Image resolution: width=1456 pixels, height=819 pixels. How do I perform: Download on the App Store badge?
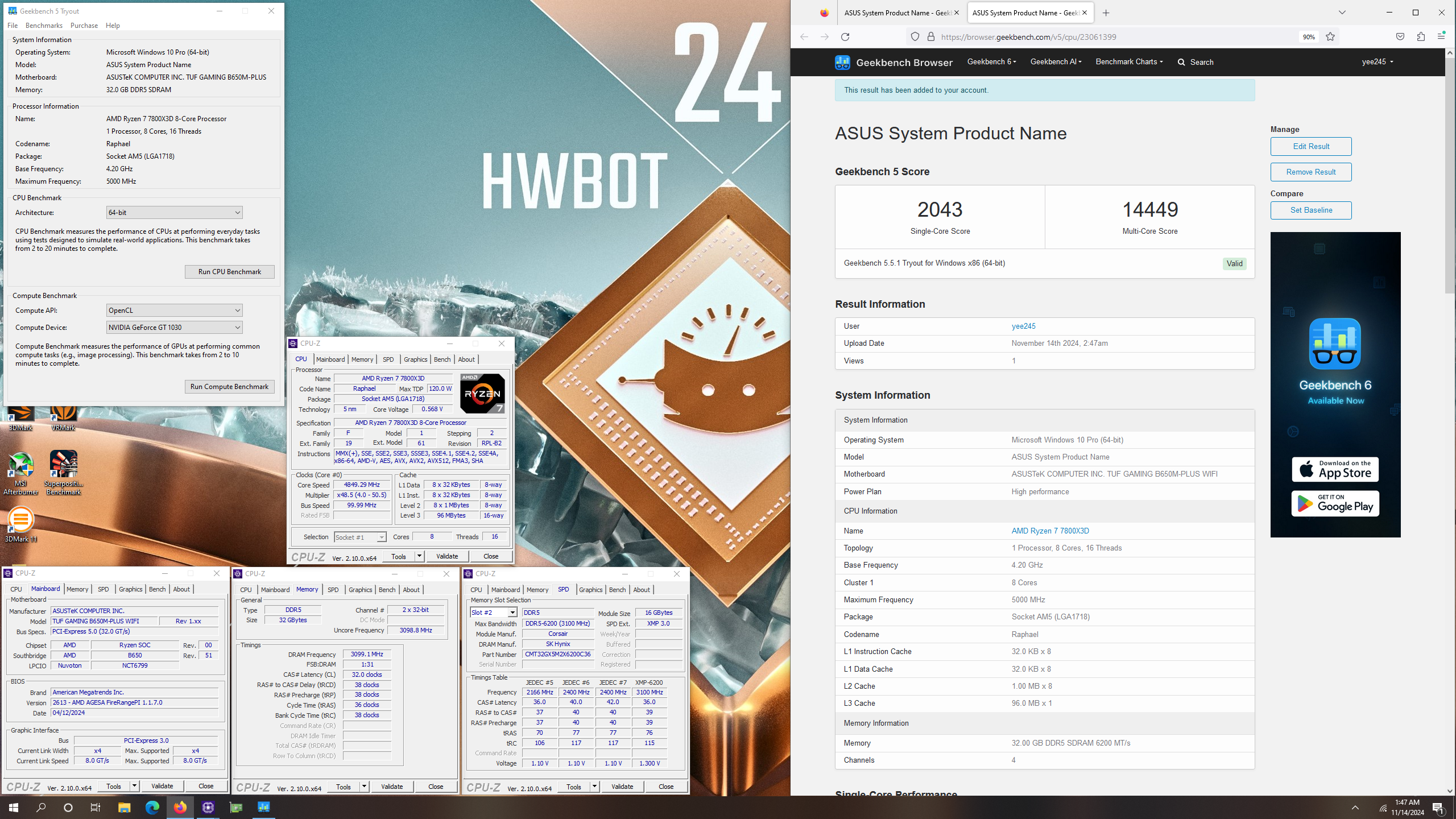(1335, 469)
